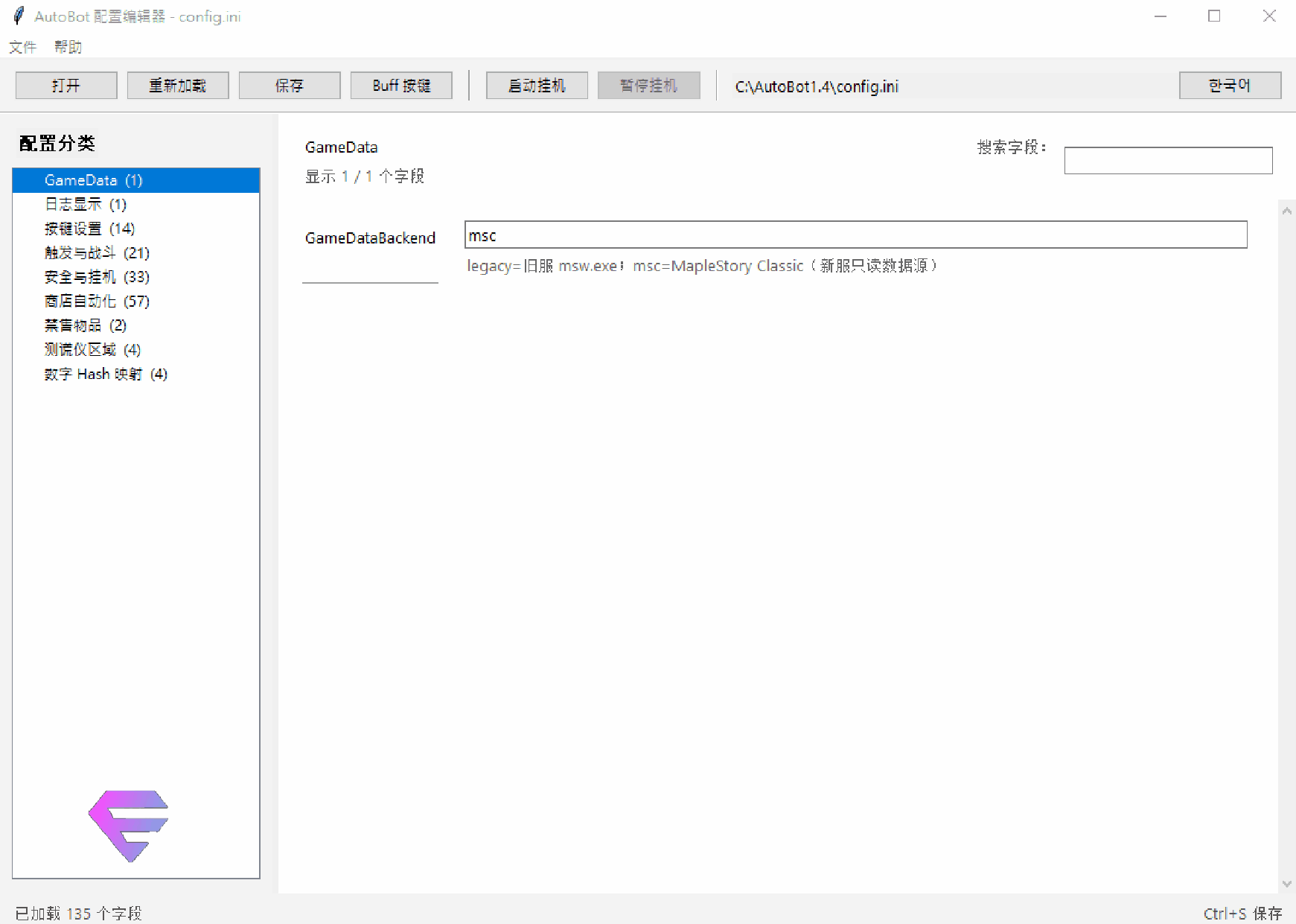Click the scrollbar up arrow
The width and height of the screenshot is (1296, 924).
click(x=1286, y=211)
